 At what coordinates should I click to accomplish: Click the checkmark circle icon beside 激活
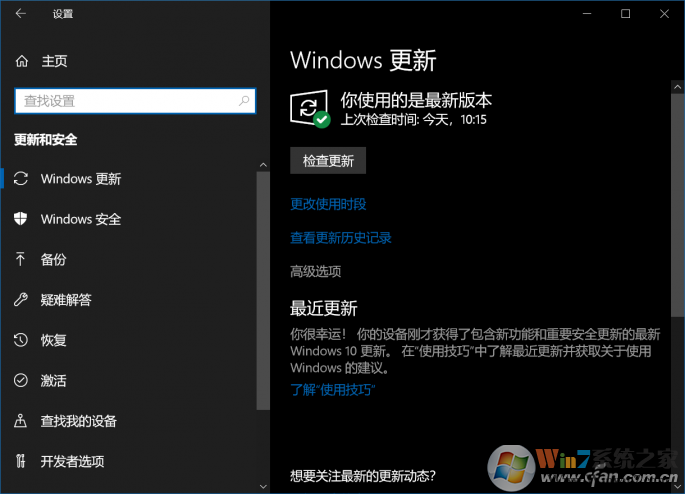(x=21, y=380)
